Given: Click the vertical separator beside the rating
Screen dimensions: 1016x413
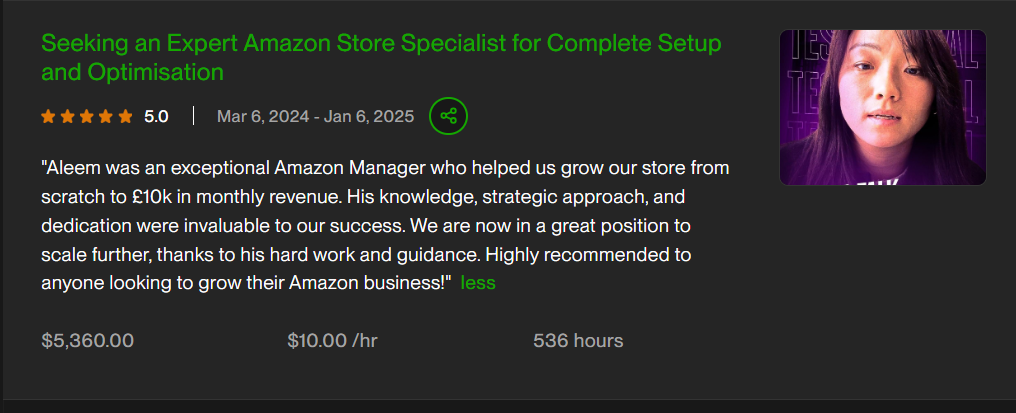Looking at the screenshot, I should click(193, 116).
